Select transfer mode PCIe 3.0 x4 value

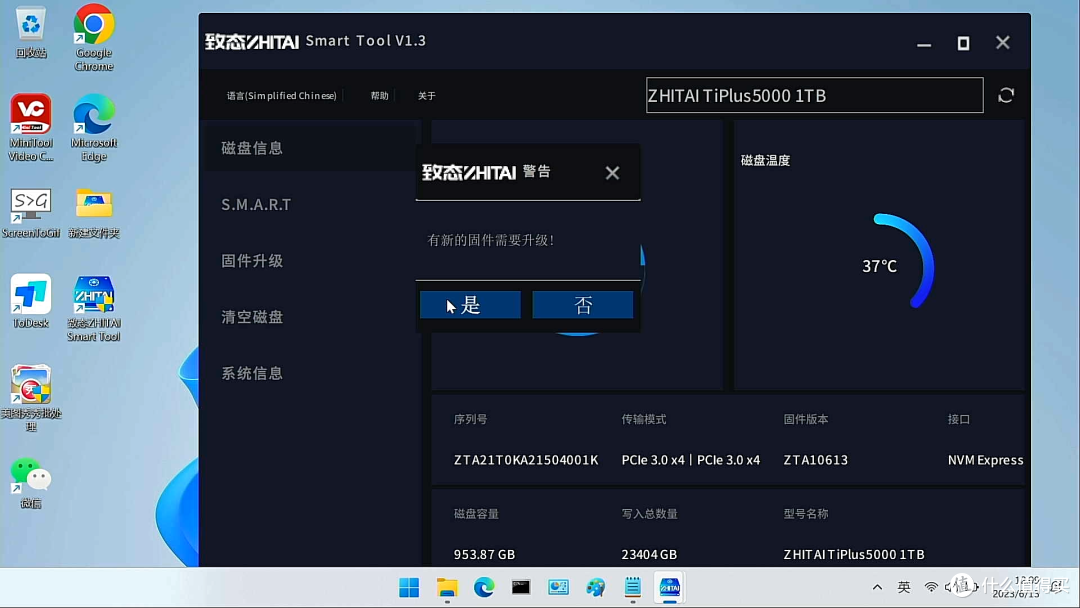(691, 460)
